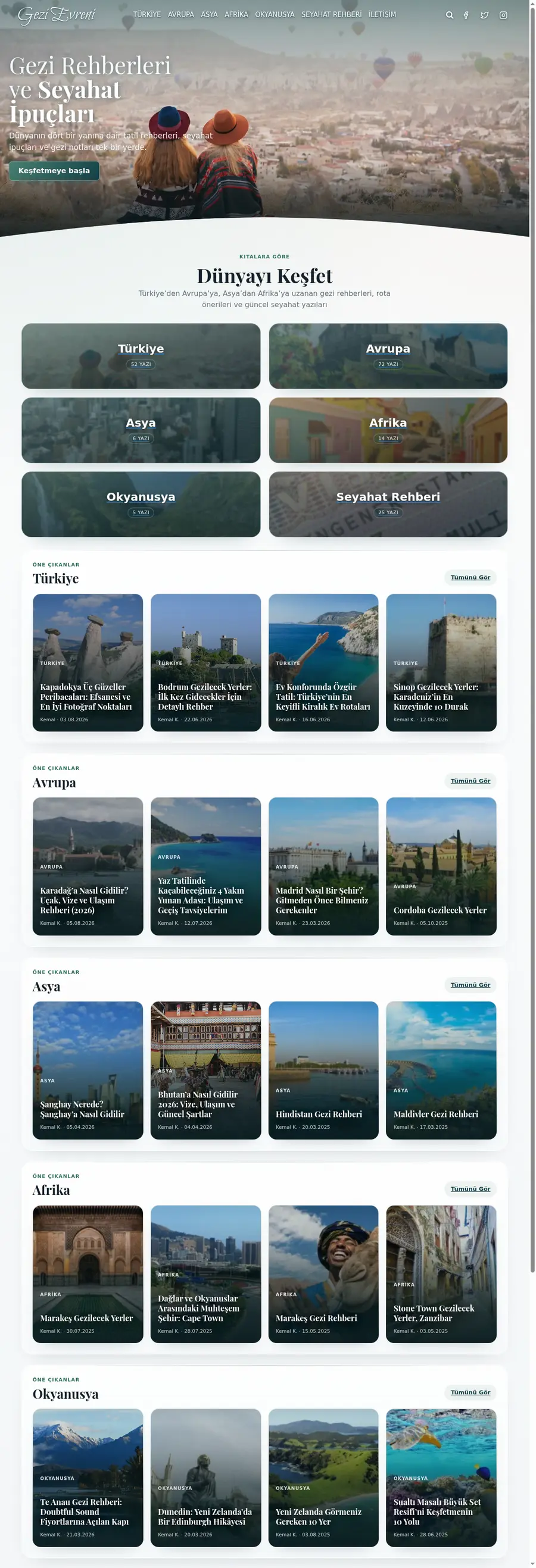This screenshot has width=536, height=1568.
Task: Open Hindistan Gezi Rehberi article
Action: 323,1070
